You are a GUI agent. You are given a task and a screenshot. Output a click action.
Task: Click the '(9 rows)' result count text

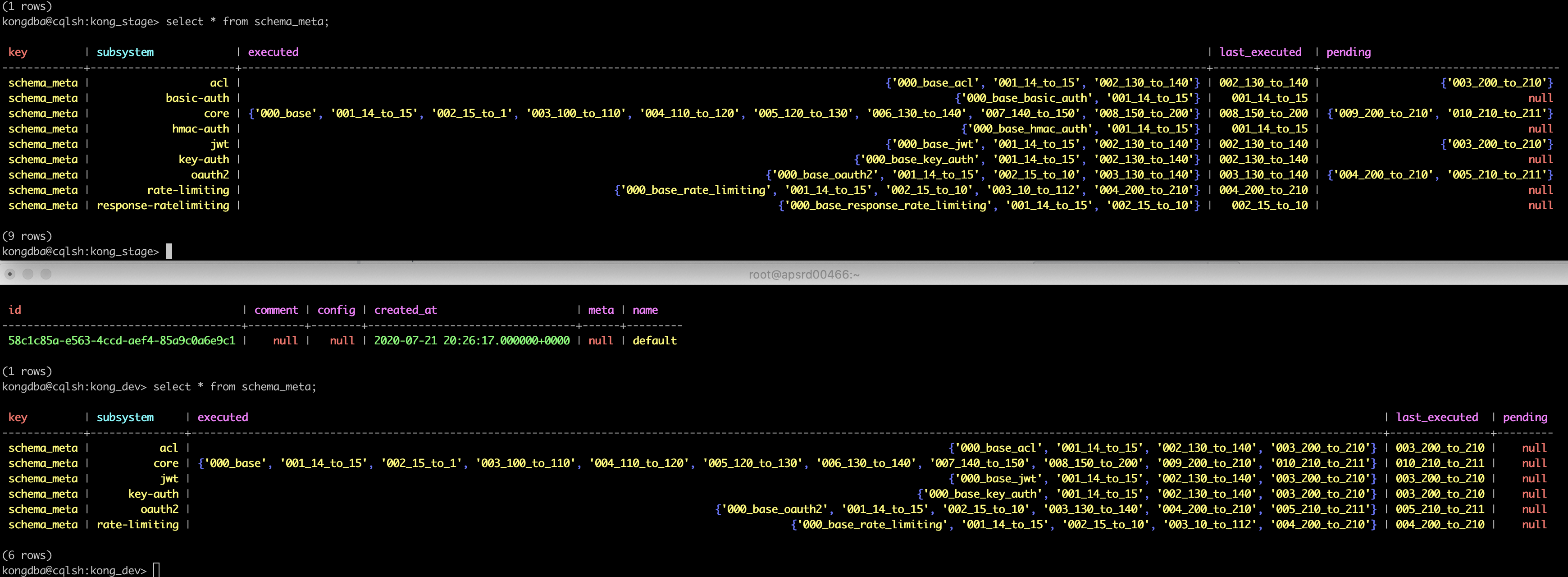(x=27, y=236)
